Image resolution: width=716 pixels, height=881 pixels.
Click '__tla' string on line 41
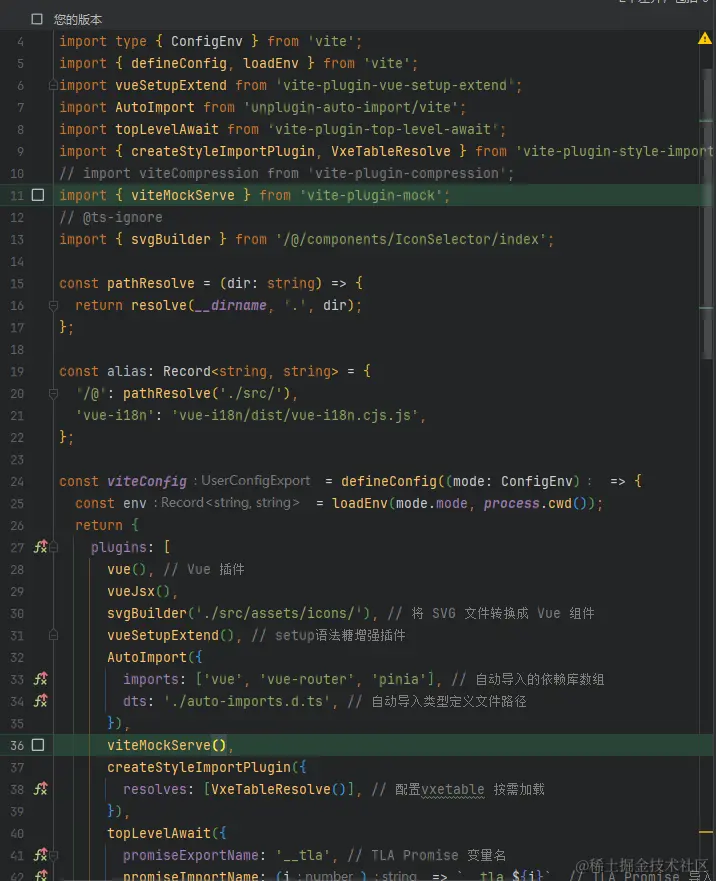pos(303,855)
